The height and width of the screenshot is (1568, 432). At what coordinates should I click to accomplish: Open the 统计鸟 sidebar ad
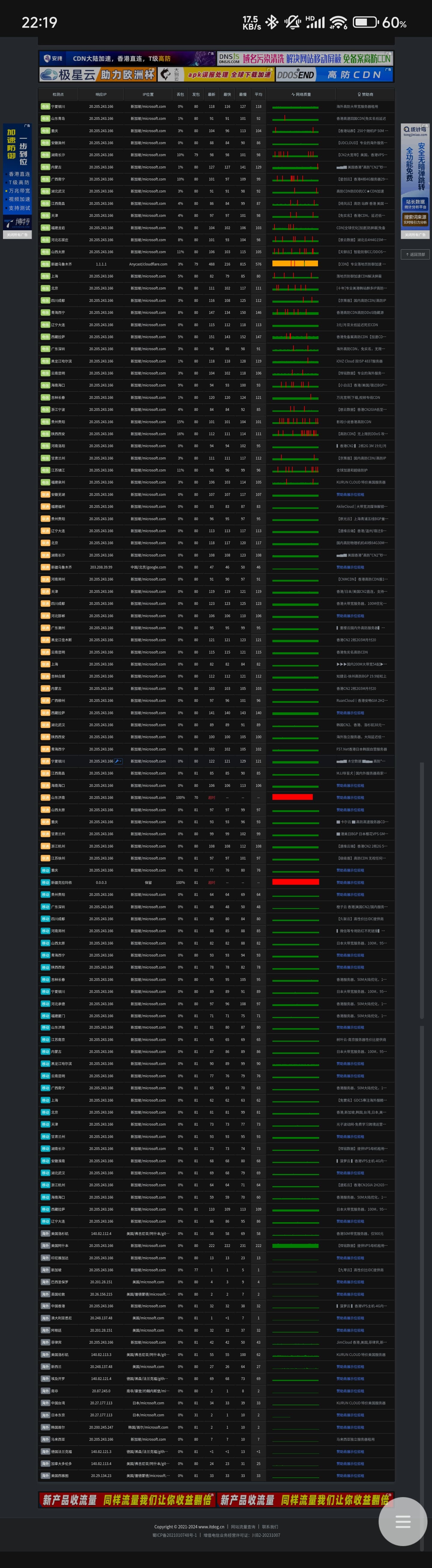[415, 177]
